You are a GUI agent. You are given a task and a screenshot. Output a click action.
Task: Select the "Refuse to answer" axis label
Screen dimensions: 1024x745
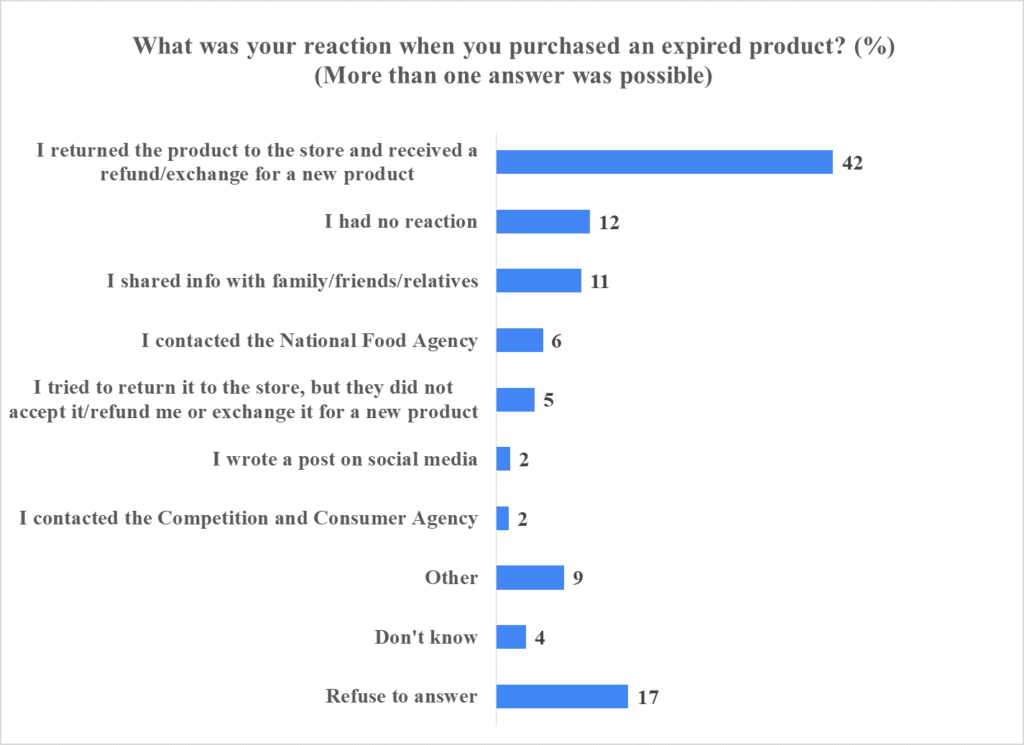coord(402,696)
